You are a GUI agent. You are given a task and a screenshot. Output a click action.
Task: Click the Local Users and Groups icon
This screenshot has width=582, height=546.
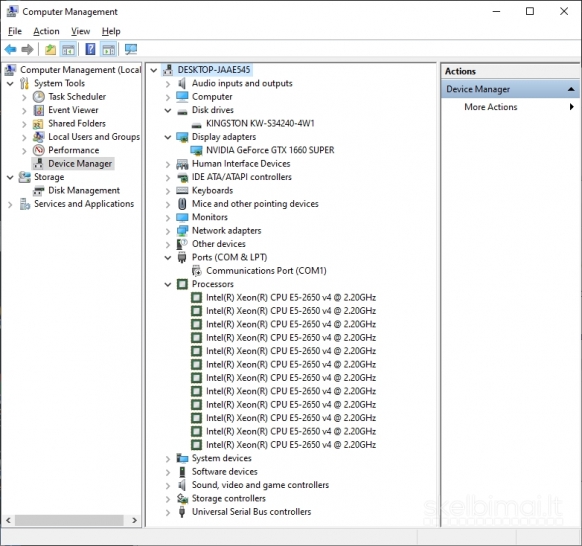39,137
